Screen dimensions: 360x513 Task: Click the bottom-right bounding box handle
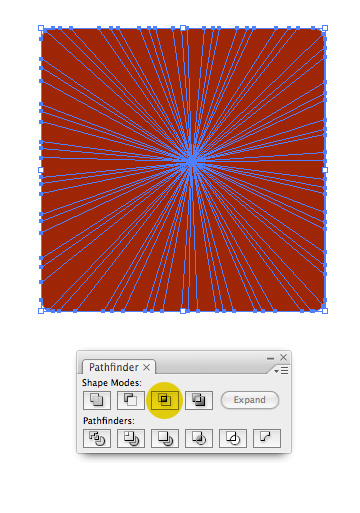pos(325,311)
